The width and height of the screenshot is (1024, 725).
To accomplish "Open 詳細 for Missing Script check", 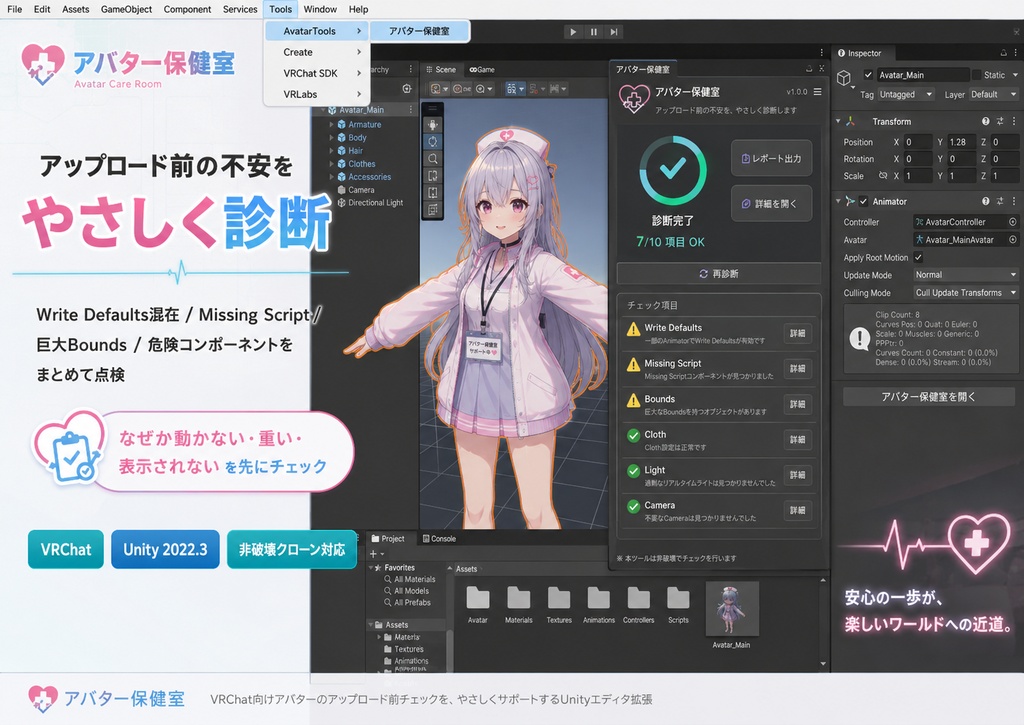I will 797,368.
